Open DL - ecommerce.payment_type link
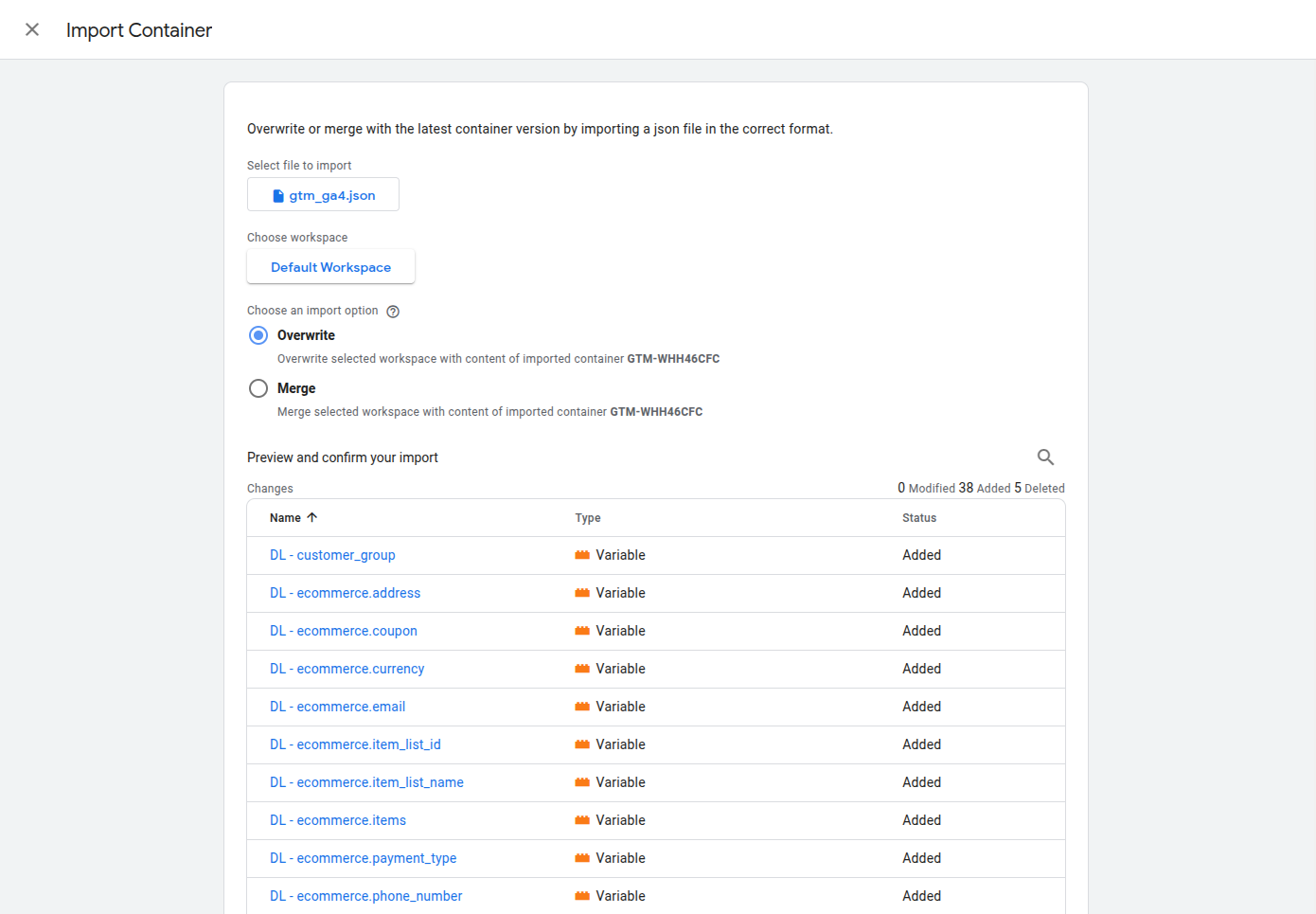Image resolution: width=1316 pixels, height=914 pixels. coord(363,858)
